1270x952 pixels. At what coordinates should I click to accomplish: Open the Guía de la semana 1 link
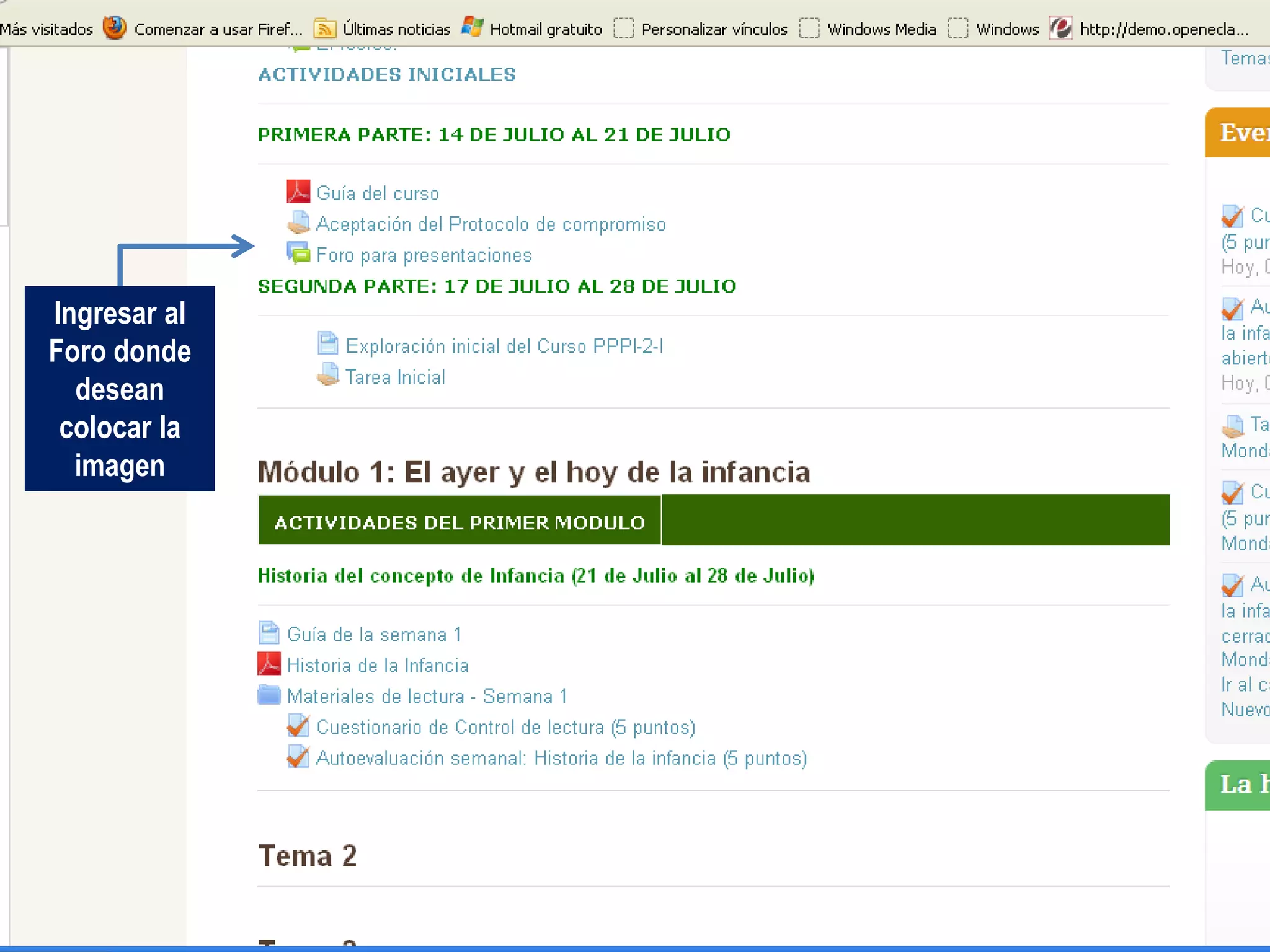(x=374, y=635)
